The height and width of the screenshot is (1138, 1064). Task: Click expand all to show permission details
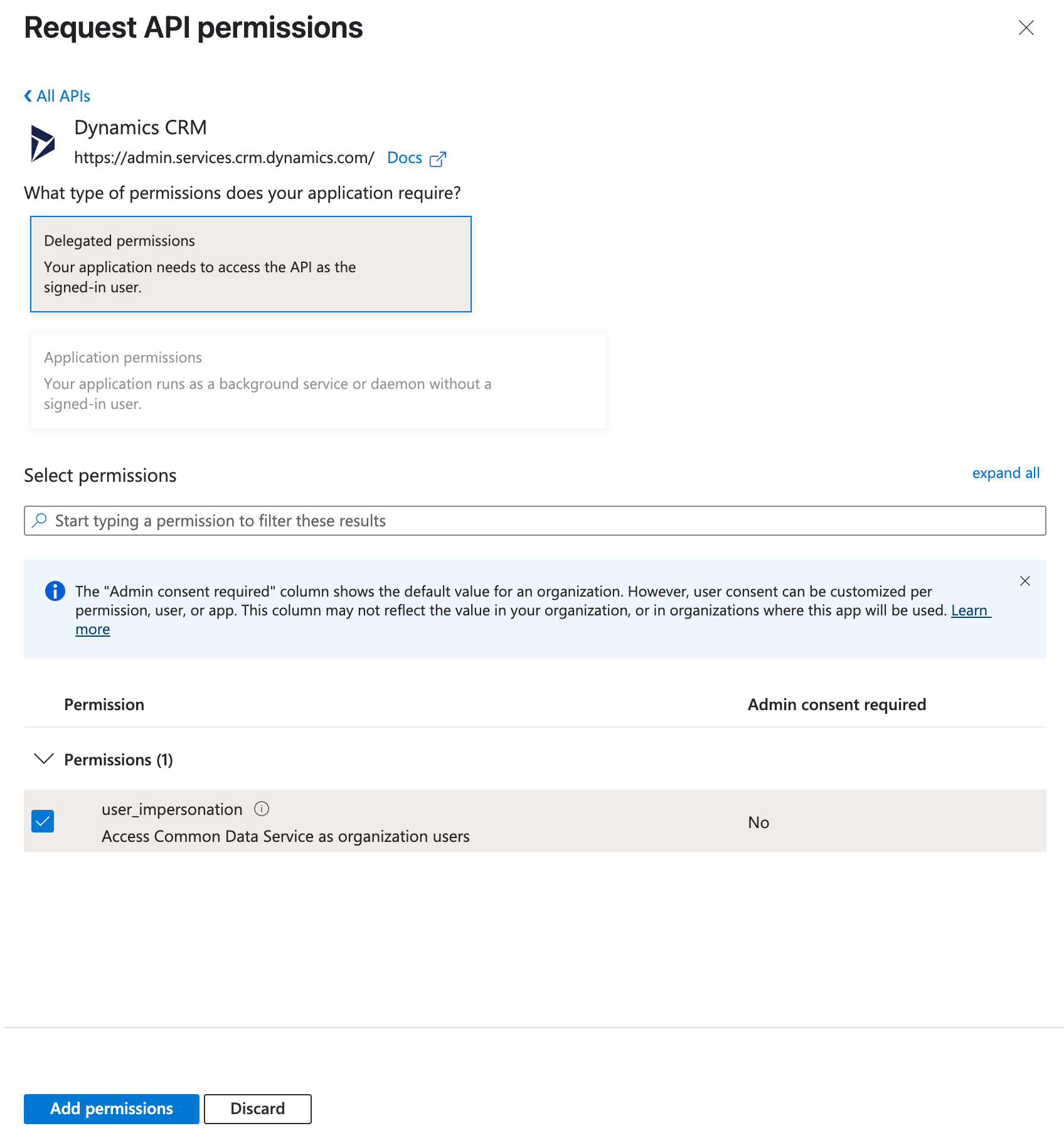coord(1006,473)
